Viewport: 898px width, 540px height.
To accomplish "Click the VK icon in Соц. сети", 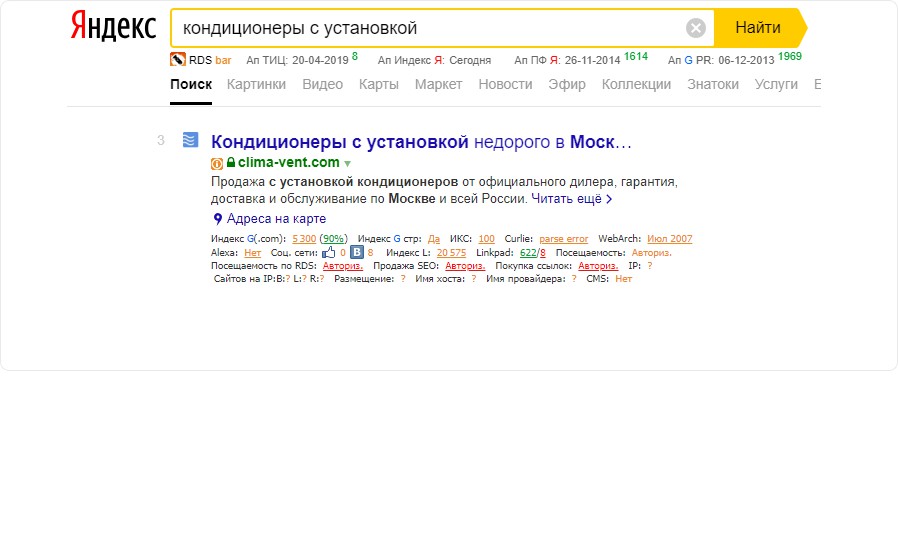I will (357, 253).
